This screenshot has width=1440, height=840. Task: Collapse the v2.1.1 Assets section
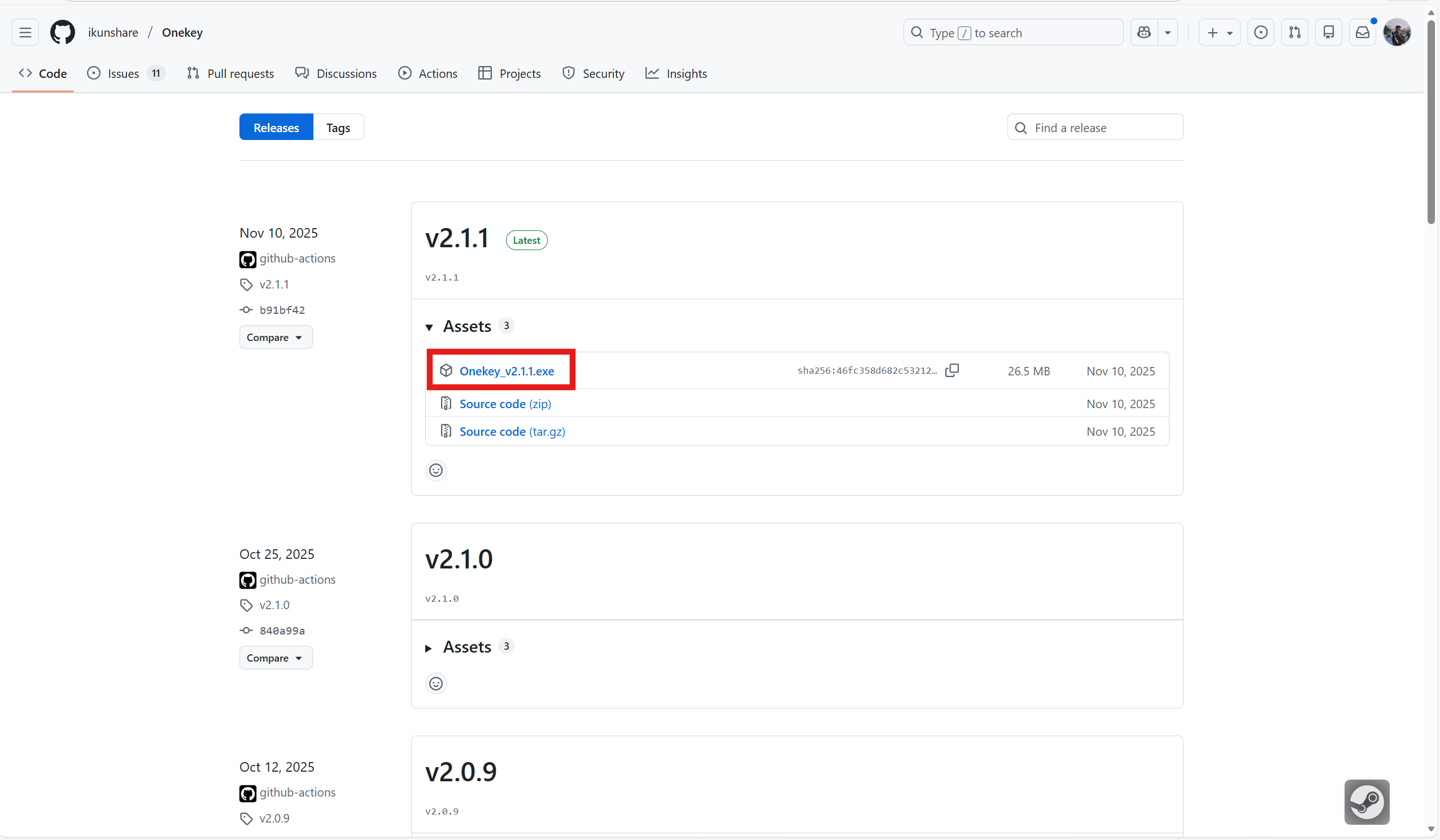pyautogui.click(x=429, y=327)
